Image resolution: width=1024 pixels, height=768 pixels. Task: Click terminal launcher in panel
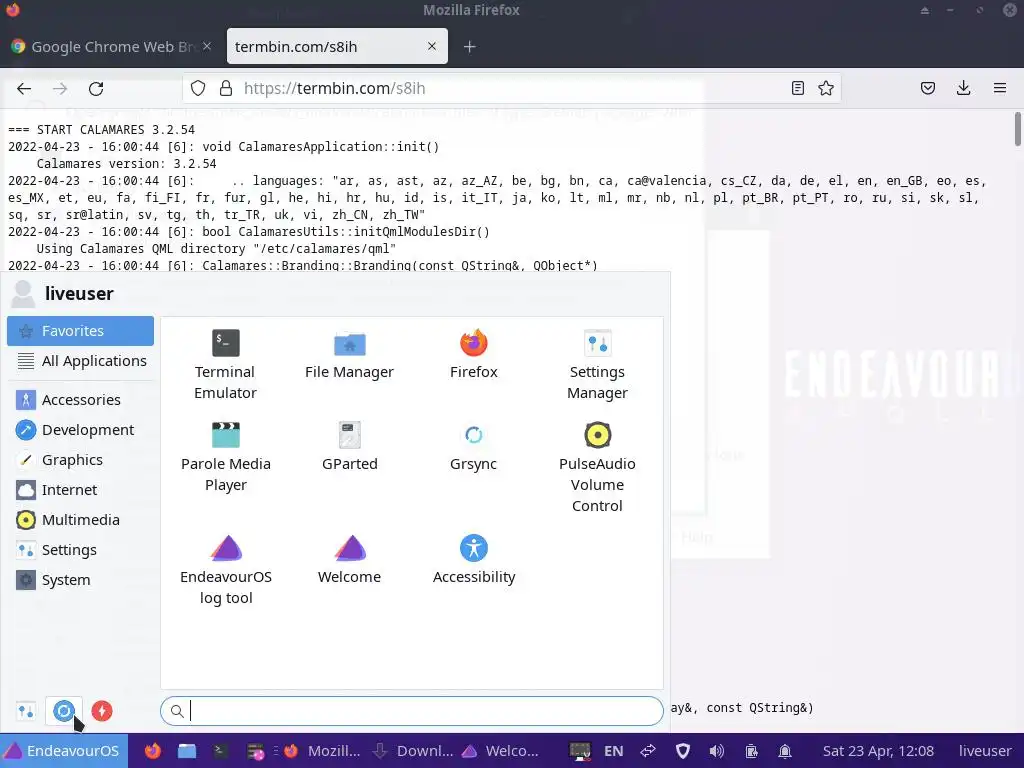(x=219, y=751)
